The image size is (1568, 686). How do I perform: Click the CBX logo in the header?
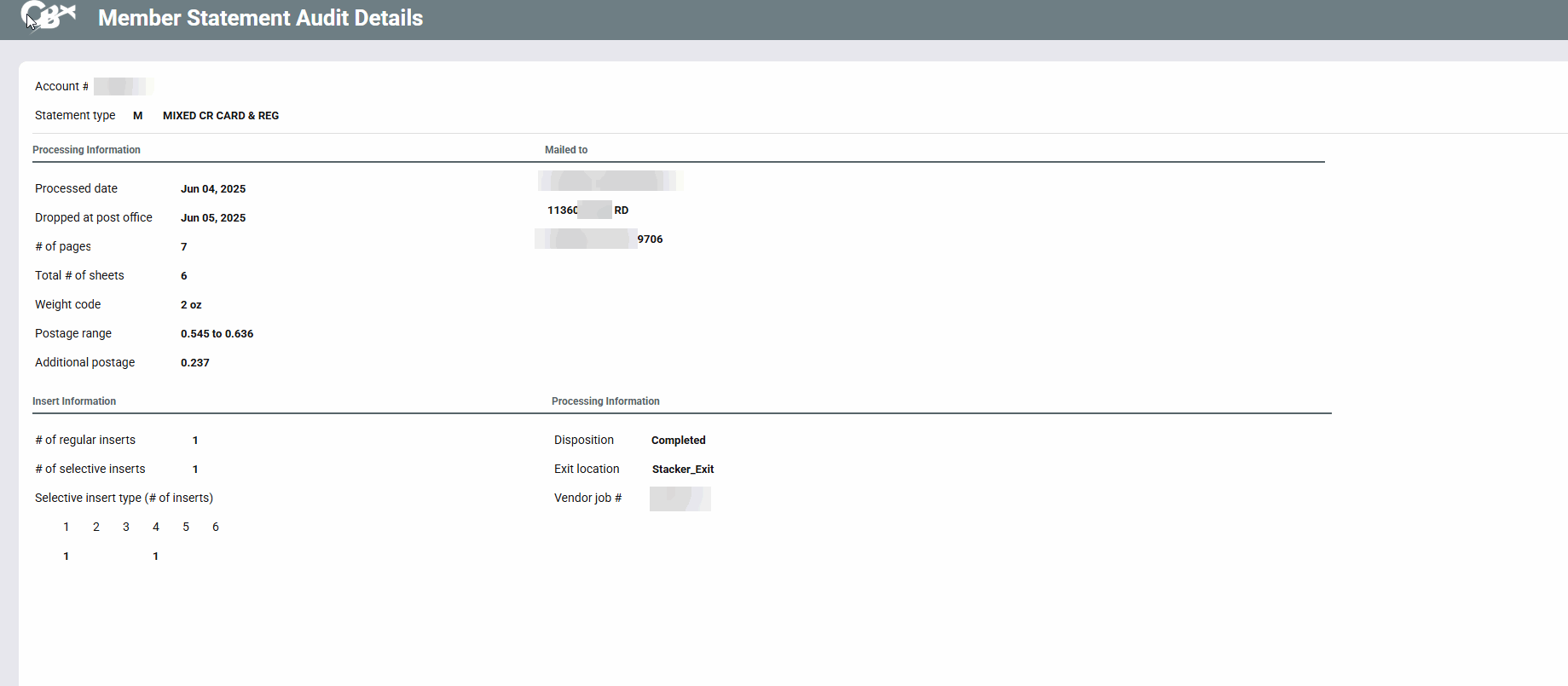pyautogui.click(x=49, y=16)
